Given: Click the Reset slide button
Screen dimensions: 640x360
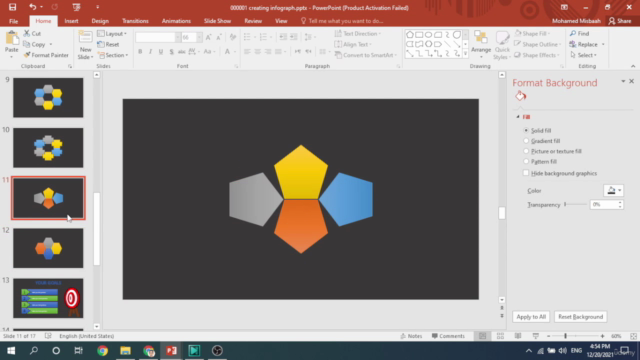Looking at the screenshot, I should 109,44.
